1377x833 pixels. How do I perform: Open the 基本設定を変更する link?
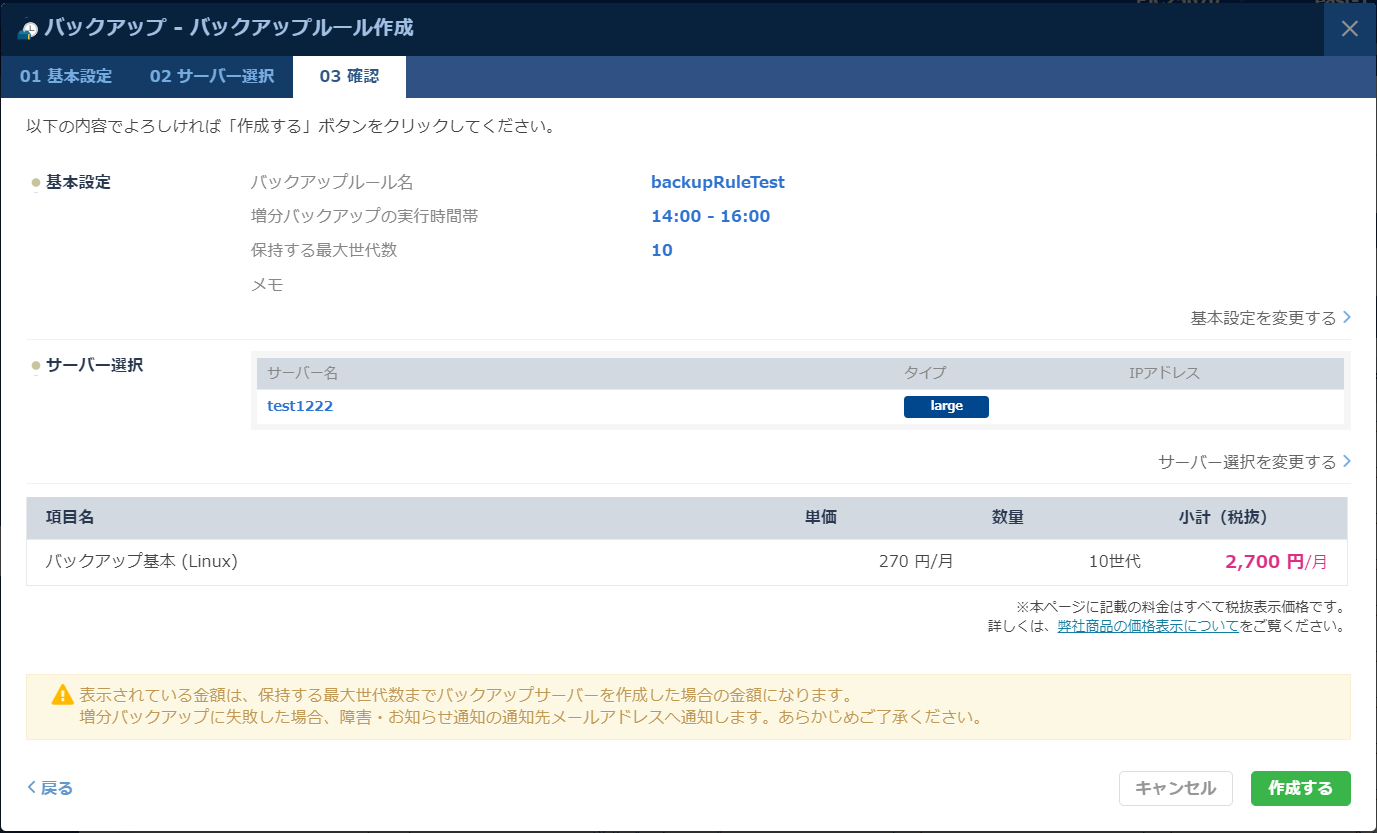click(x=1262, y=318)
